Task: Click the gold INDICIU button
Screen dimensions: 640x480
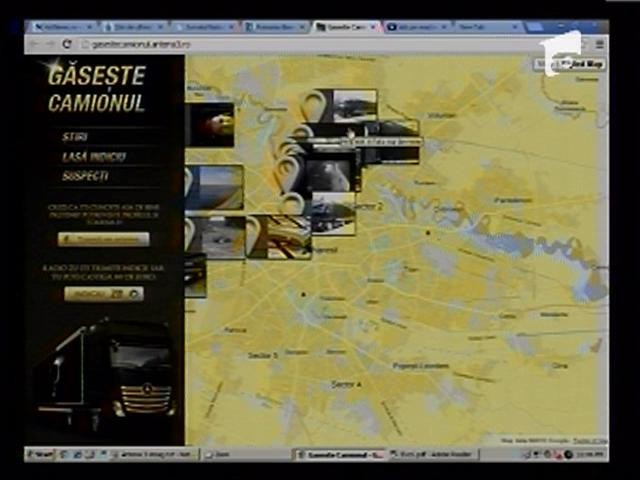Action: coord(103,294)
